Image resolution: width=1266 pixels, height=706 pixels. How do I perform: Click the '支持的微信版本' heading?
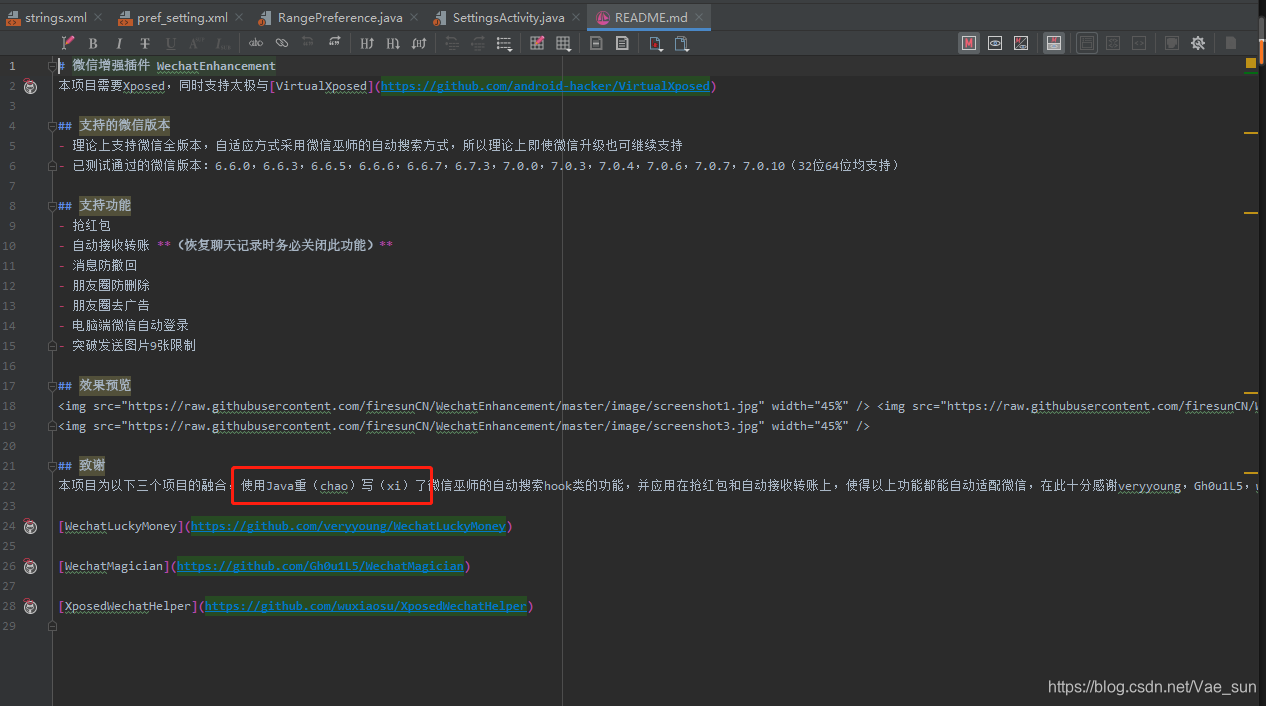125,125
